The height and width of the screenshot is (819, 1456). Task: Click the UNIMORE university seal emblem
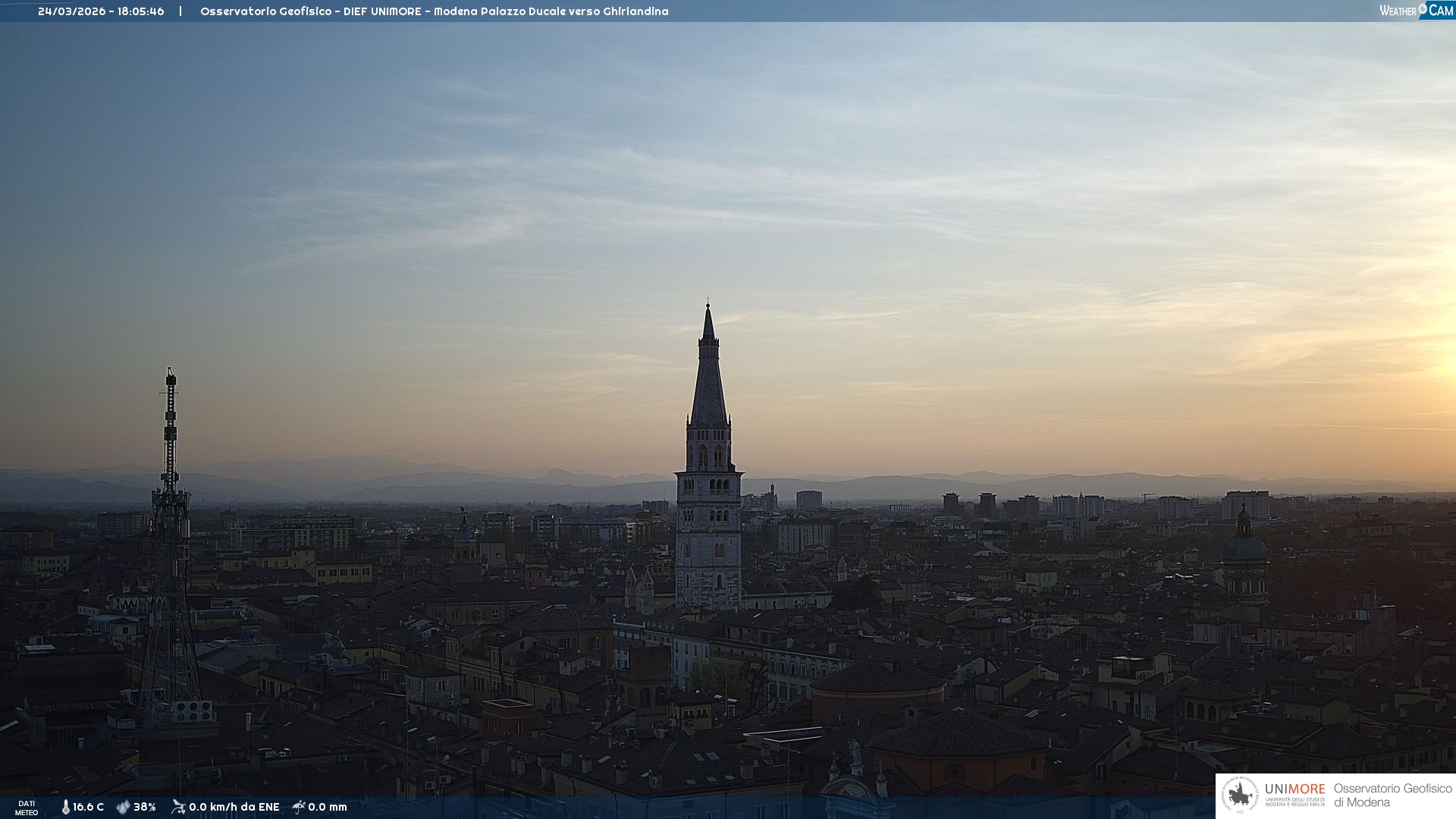pos(1241,795)
